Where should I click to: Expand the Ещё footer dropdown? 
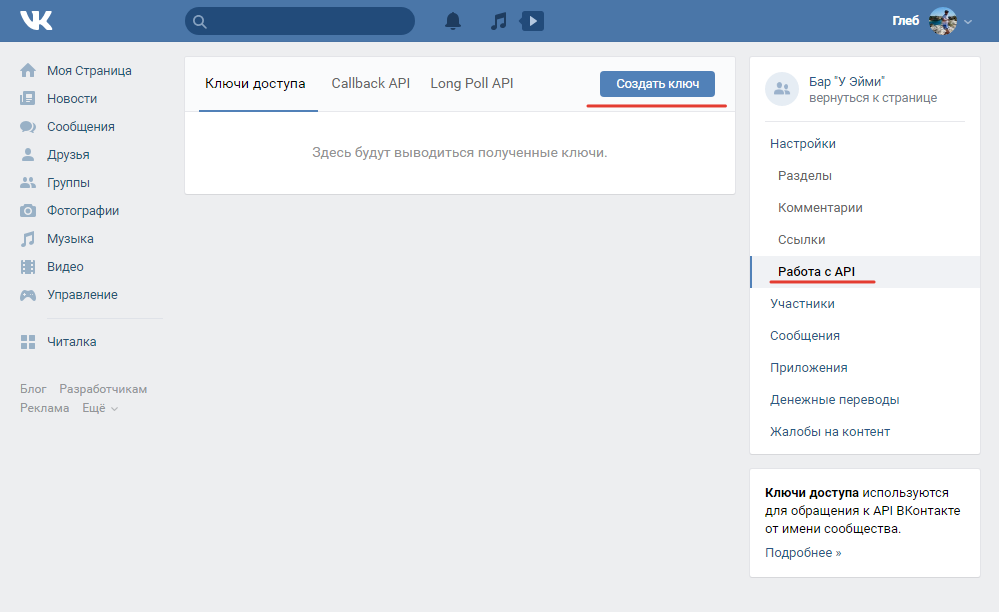coord(100,408)
